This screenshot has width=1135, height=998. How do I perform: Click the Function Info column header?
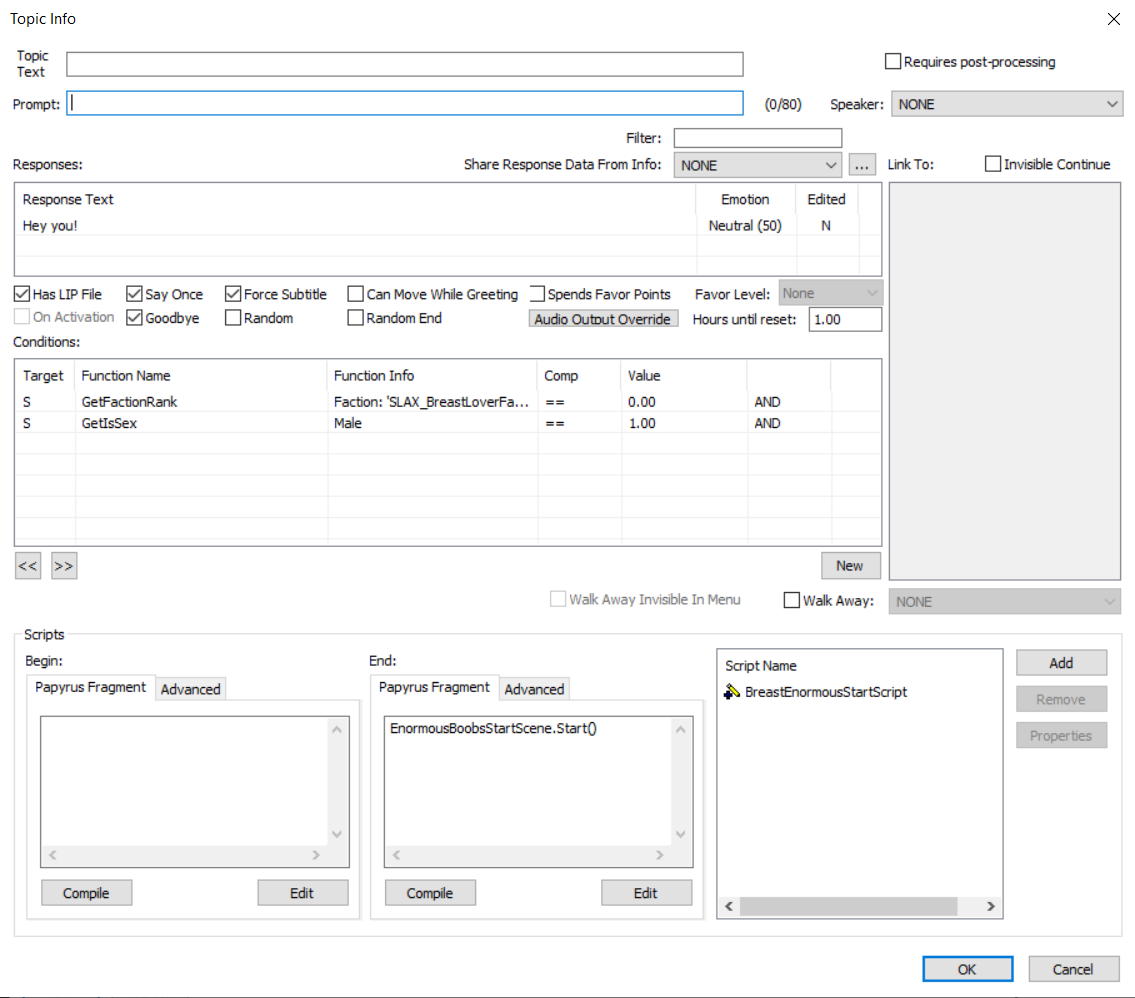click(432, 376)
